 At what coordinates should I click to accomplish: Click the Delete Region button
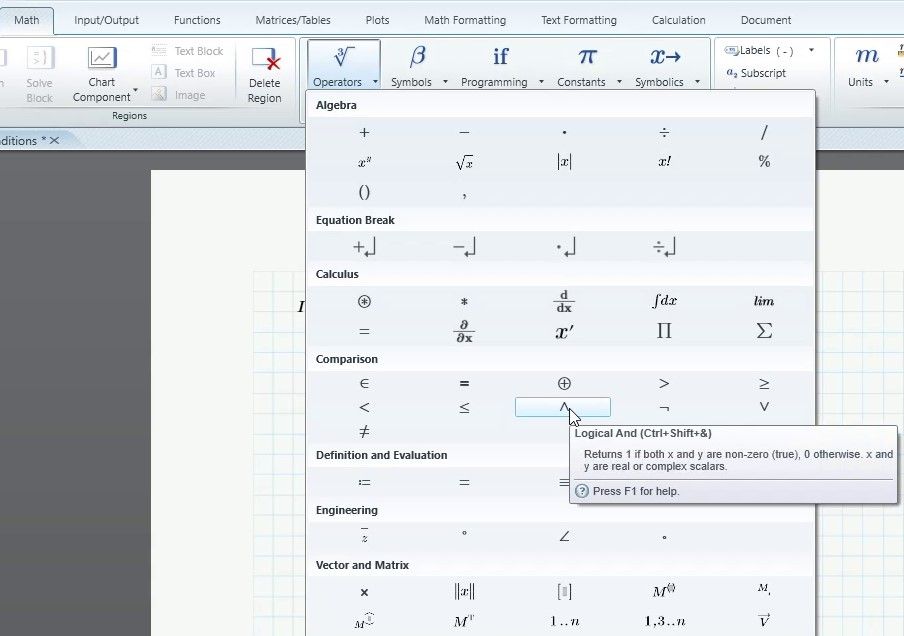click(x=265, y=74)
